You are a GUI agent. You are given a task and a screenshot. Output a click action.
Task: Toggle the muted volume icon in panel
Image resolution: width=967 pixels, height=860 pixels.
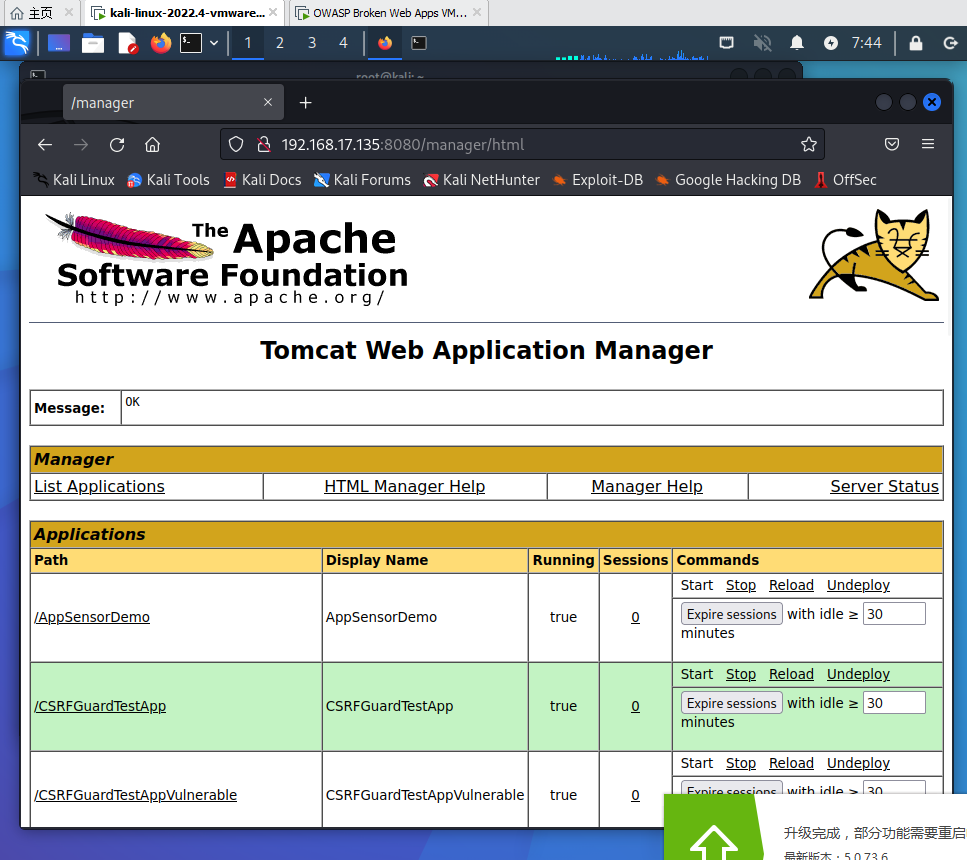click(x=762, y=43)
